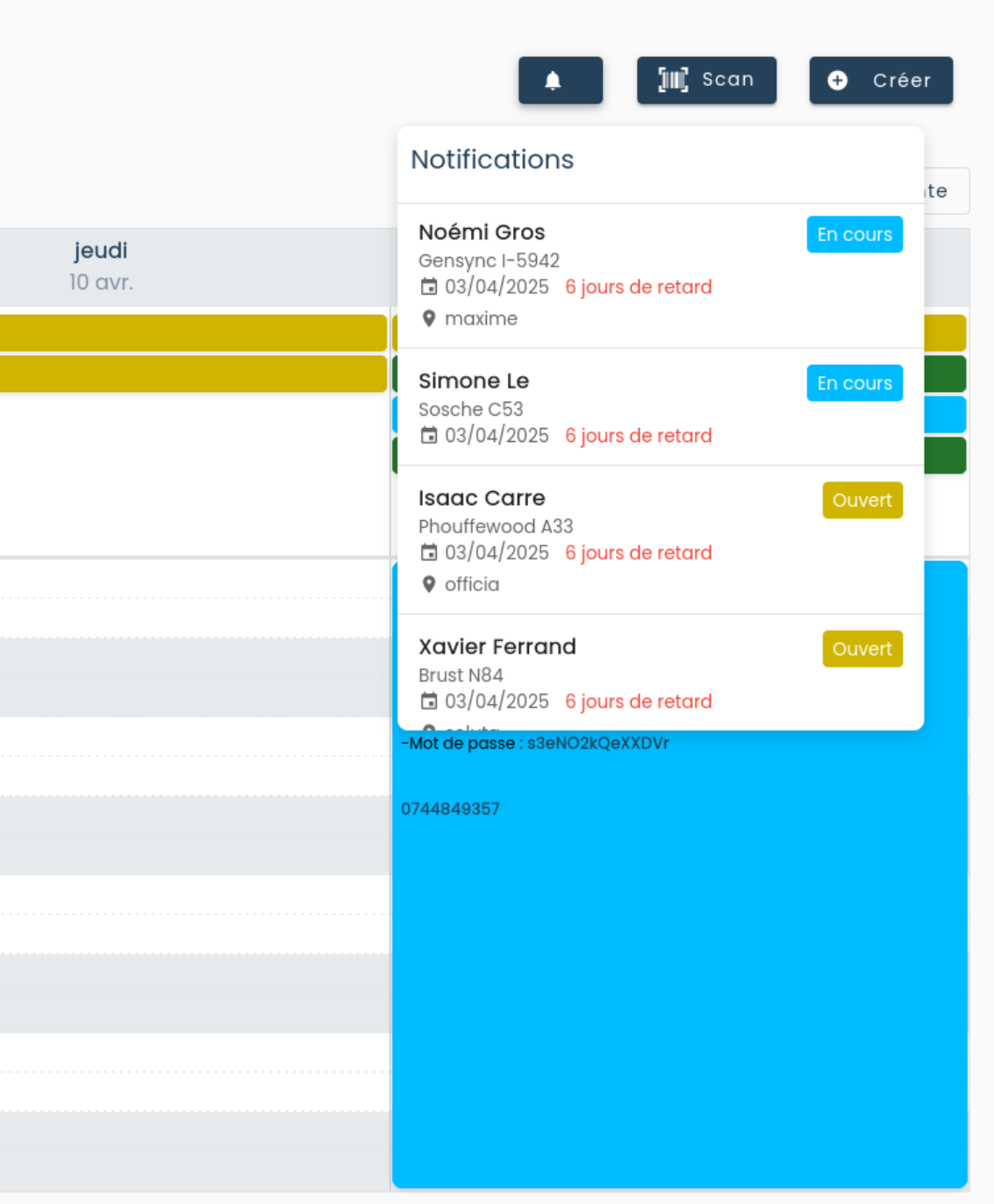Select Sosche C53 text

[470, 410]
